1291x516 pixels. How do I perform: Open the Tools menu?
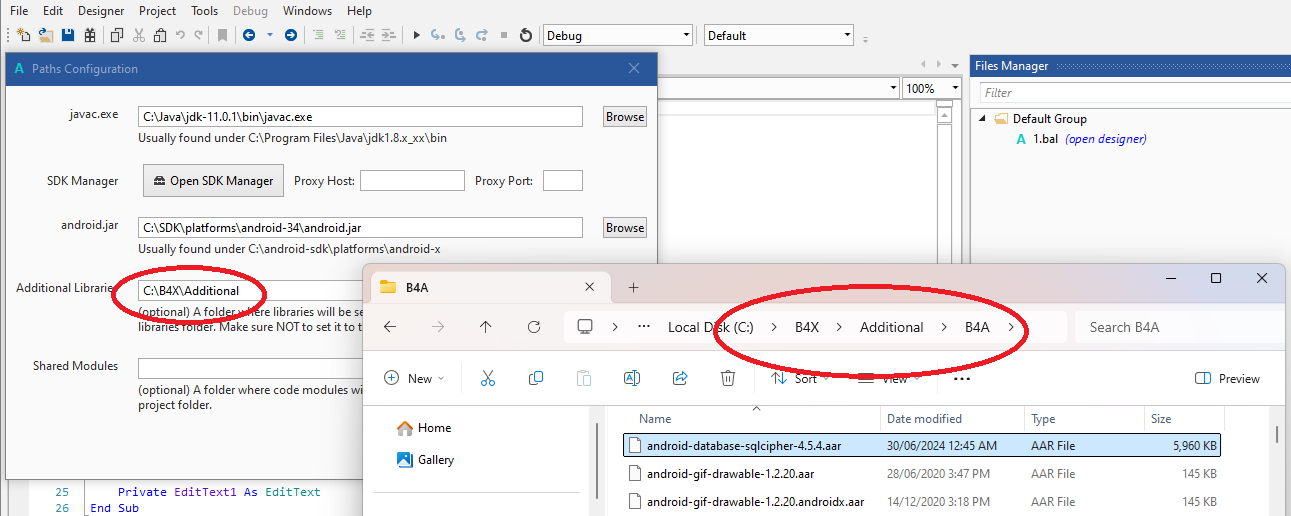(204, 11)
